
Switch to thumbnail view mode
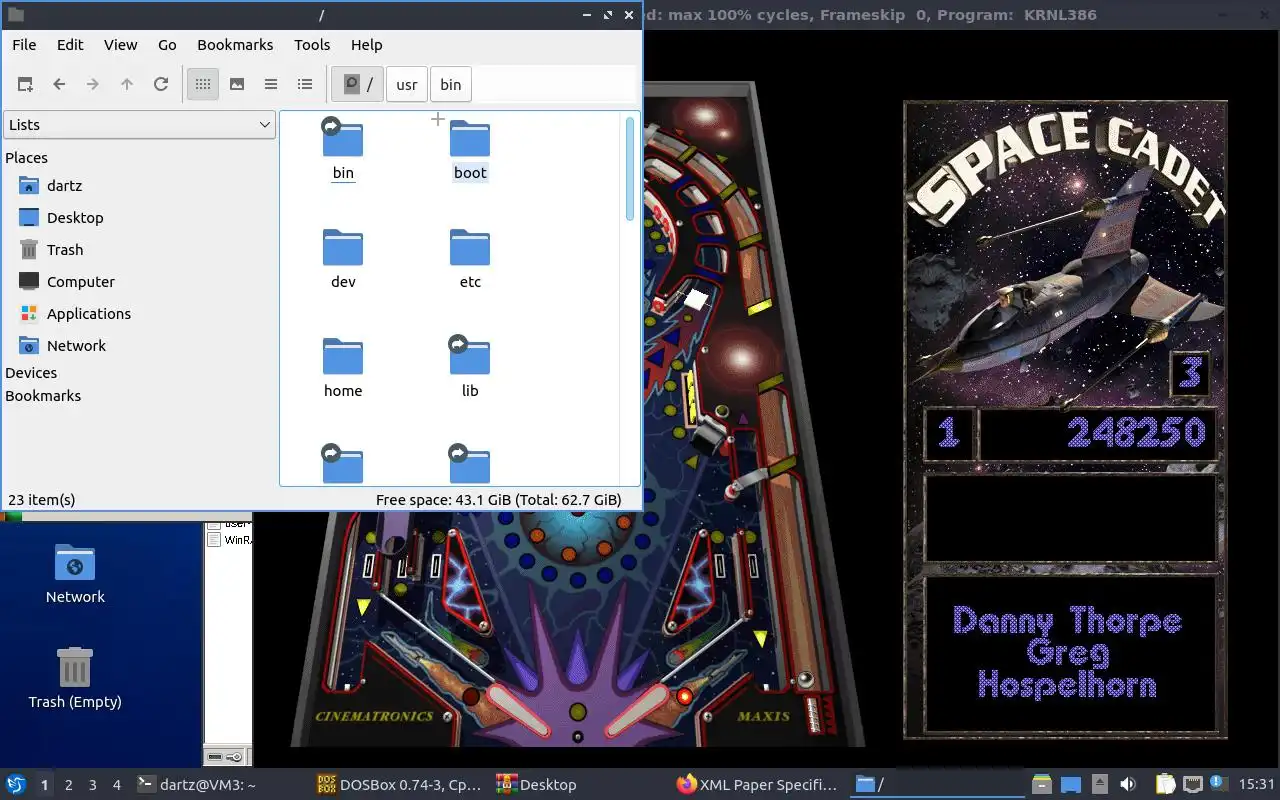coord(237,85)
